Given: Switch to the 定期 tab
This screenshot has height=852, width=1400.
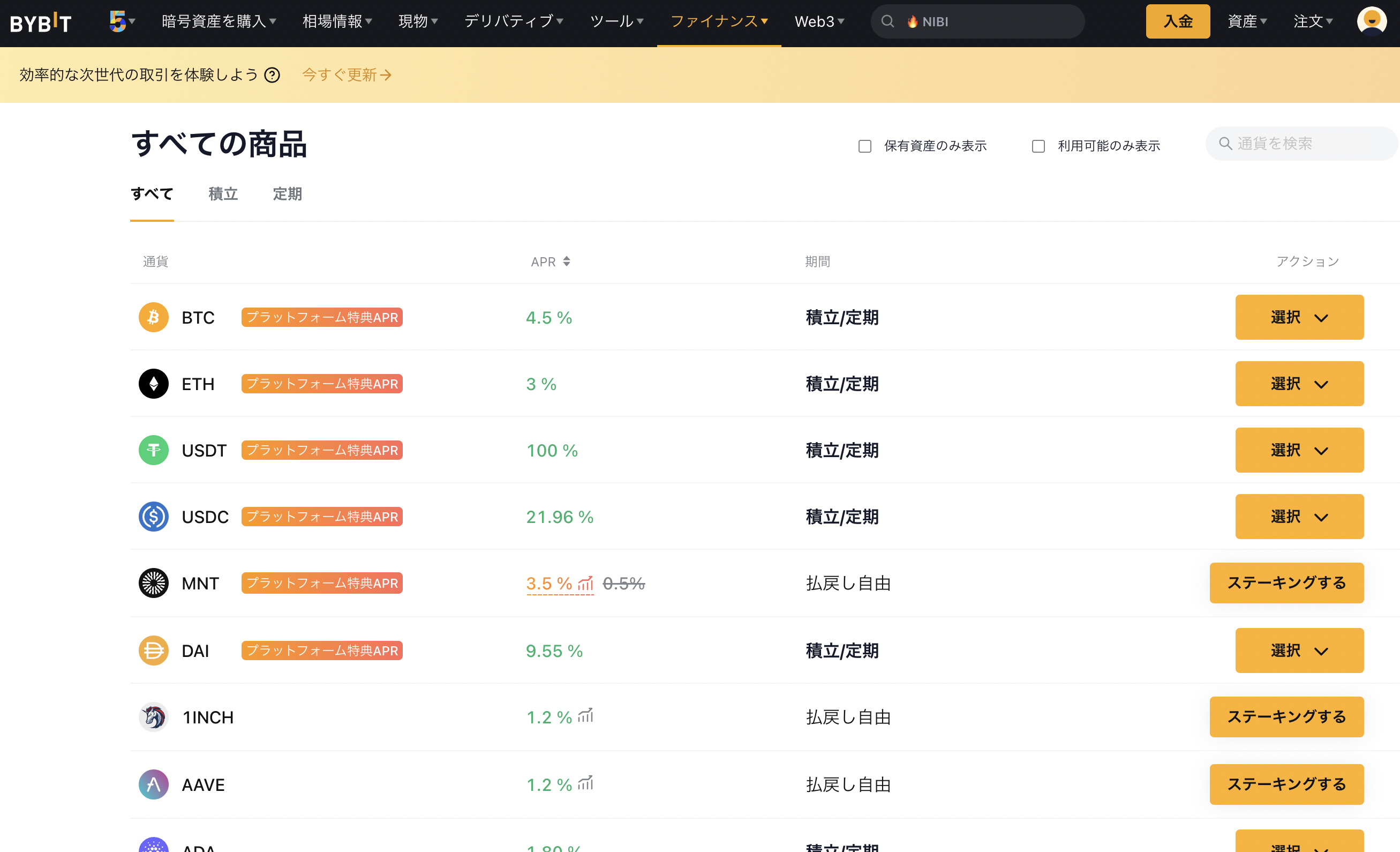Looking at the screenshot, I should tap(287, 194).
